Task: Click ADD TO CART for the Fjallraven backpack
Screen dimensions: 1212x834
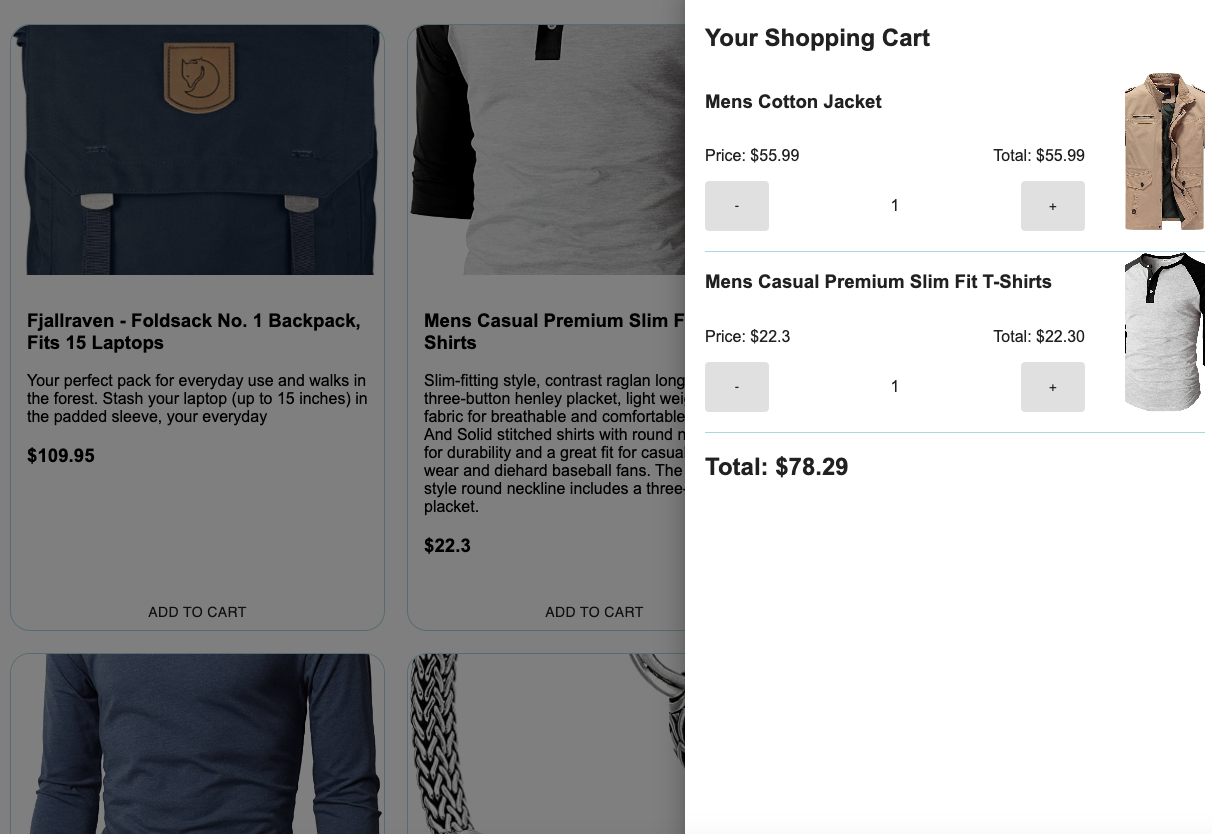Action: tap(196, 611)
